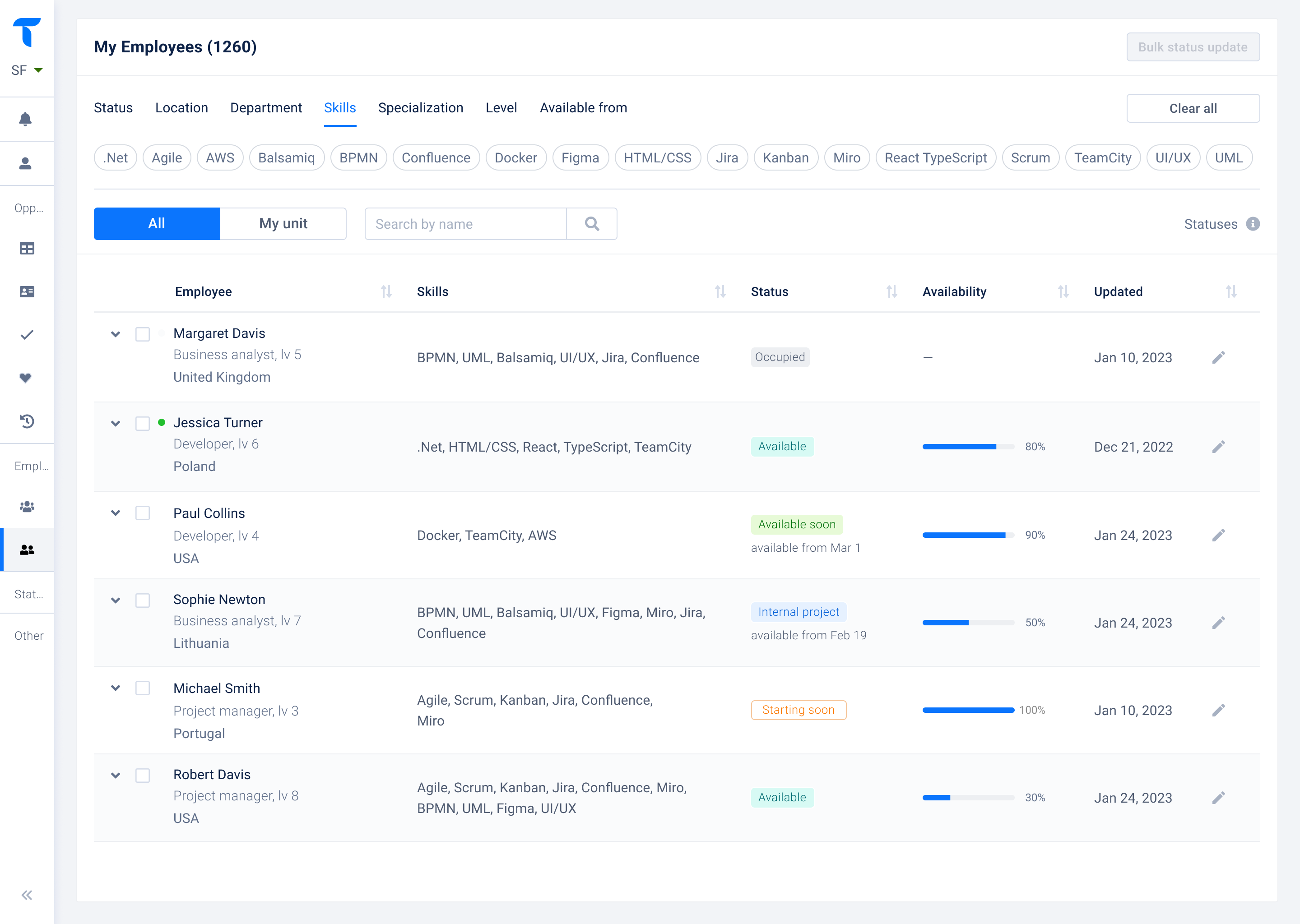Check the Michael Smith row checkbox
This screenshot has width=1300, height=924.
point(142,688)
